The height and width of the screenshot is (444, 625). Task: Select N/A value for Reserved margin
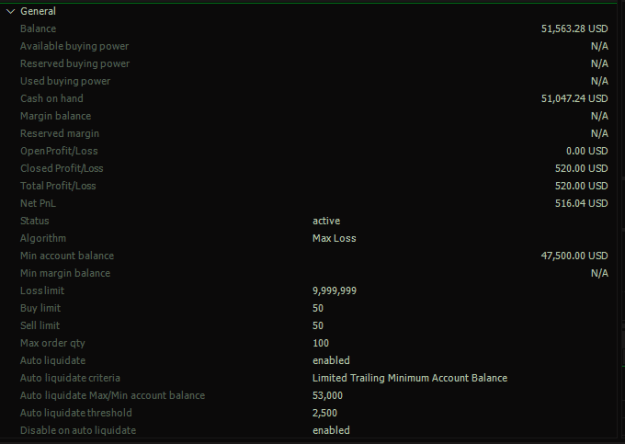point(599,134)
